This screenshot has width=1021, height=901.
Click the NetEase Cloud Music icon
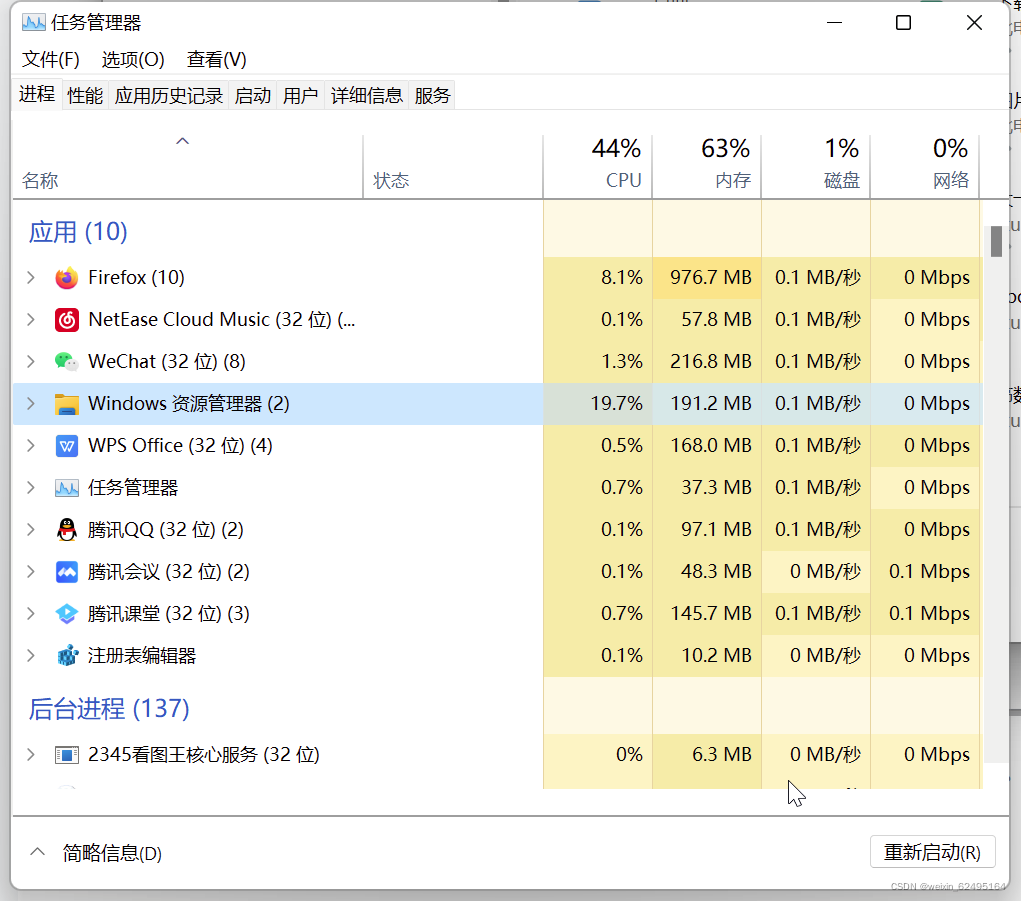(66, 320)
